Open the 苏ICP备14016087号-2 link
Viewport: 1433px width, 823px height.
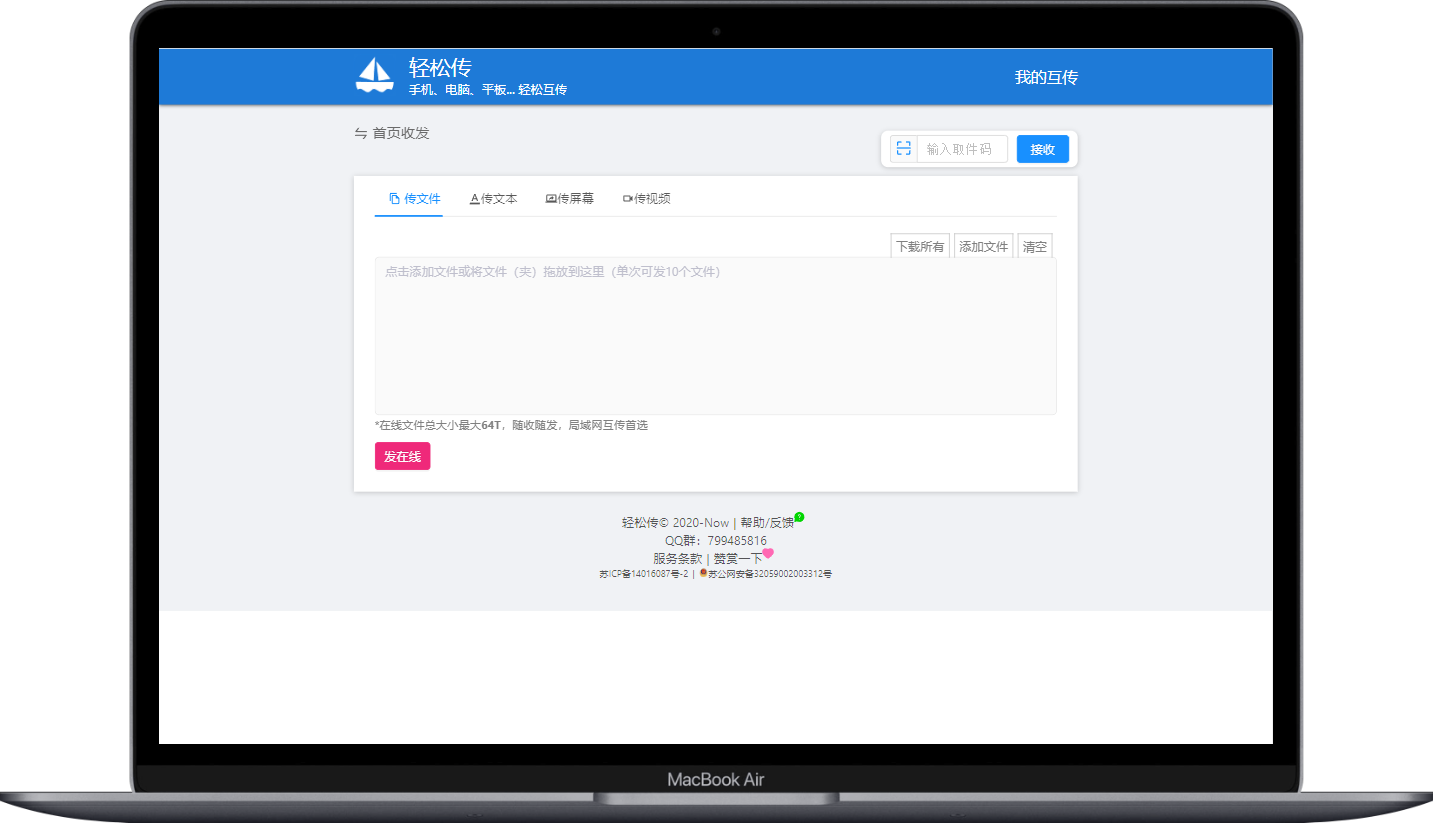coord(644,575)
